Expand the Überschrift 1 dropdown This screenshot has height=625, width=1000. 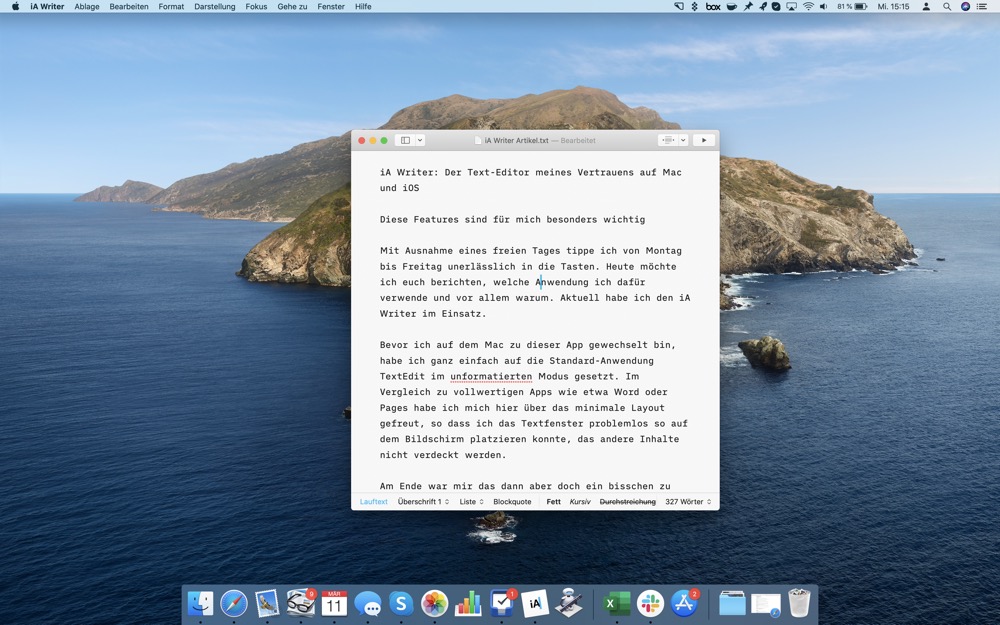423,502
